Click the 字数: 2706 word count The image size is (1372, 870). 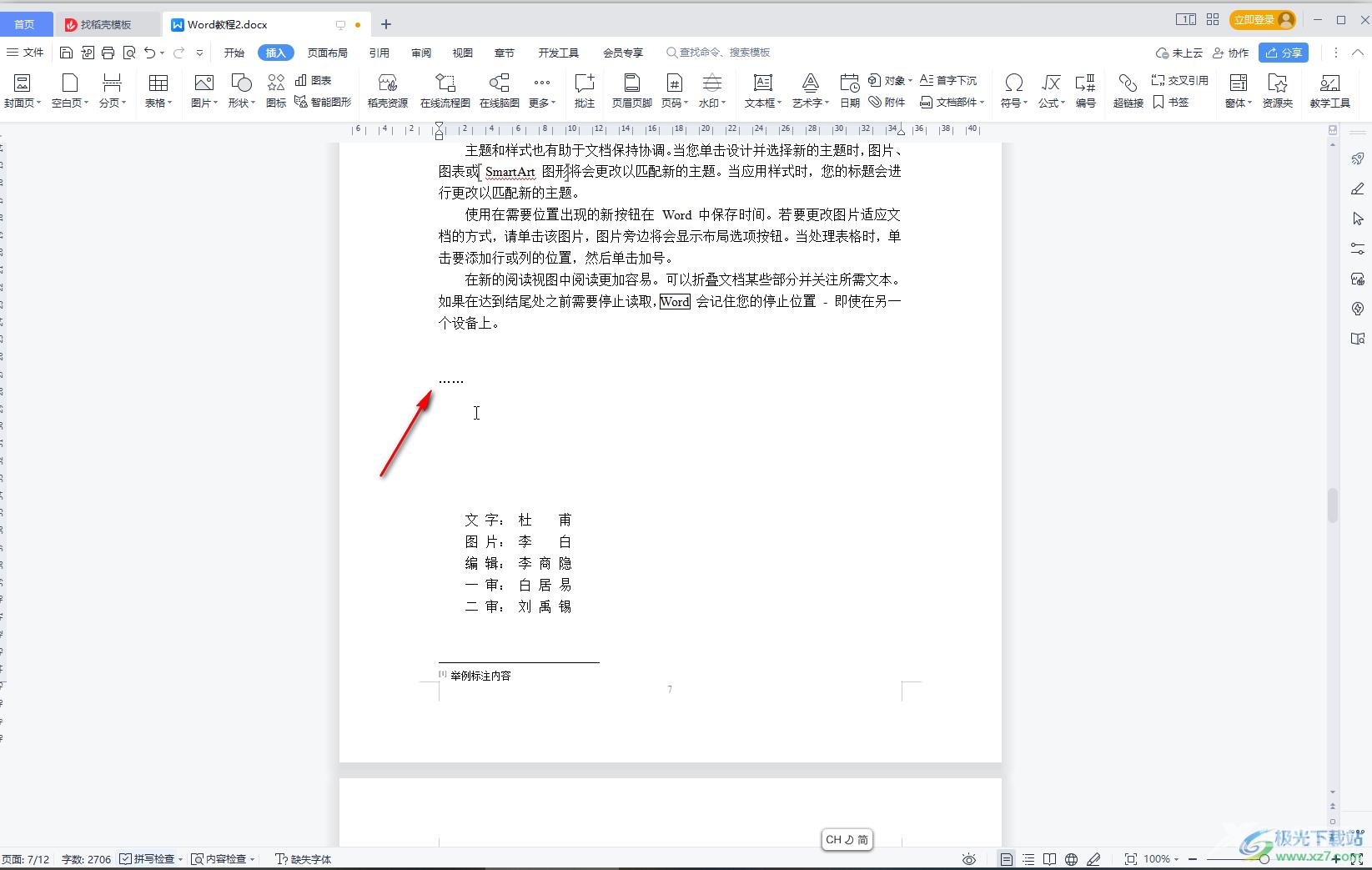click(86, 859)
